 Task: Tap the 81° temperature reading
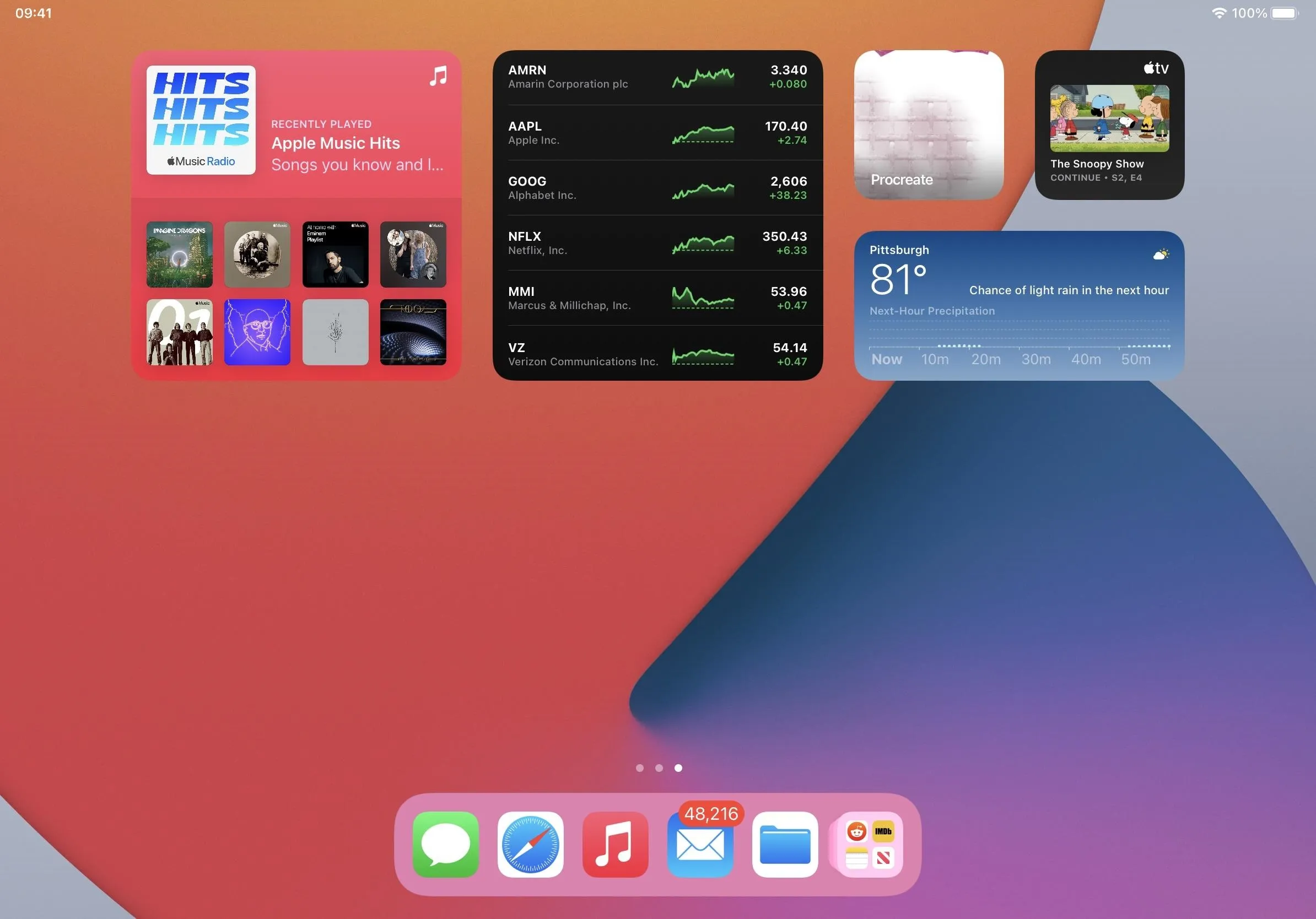pos(898,279)
